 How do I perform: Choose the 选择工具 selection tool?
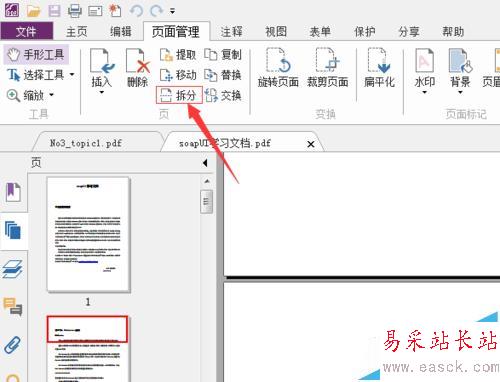coord(36,75)
